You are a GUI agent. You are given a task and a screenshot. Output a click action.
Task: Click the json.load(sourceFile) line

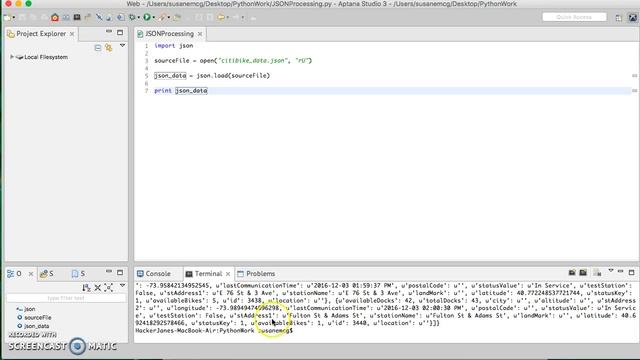pyautogui.click(x=212, y=76)
